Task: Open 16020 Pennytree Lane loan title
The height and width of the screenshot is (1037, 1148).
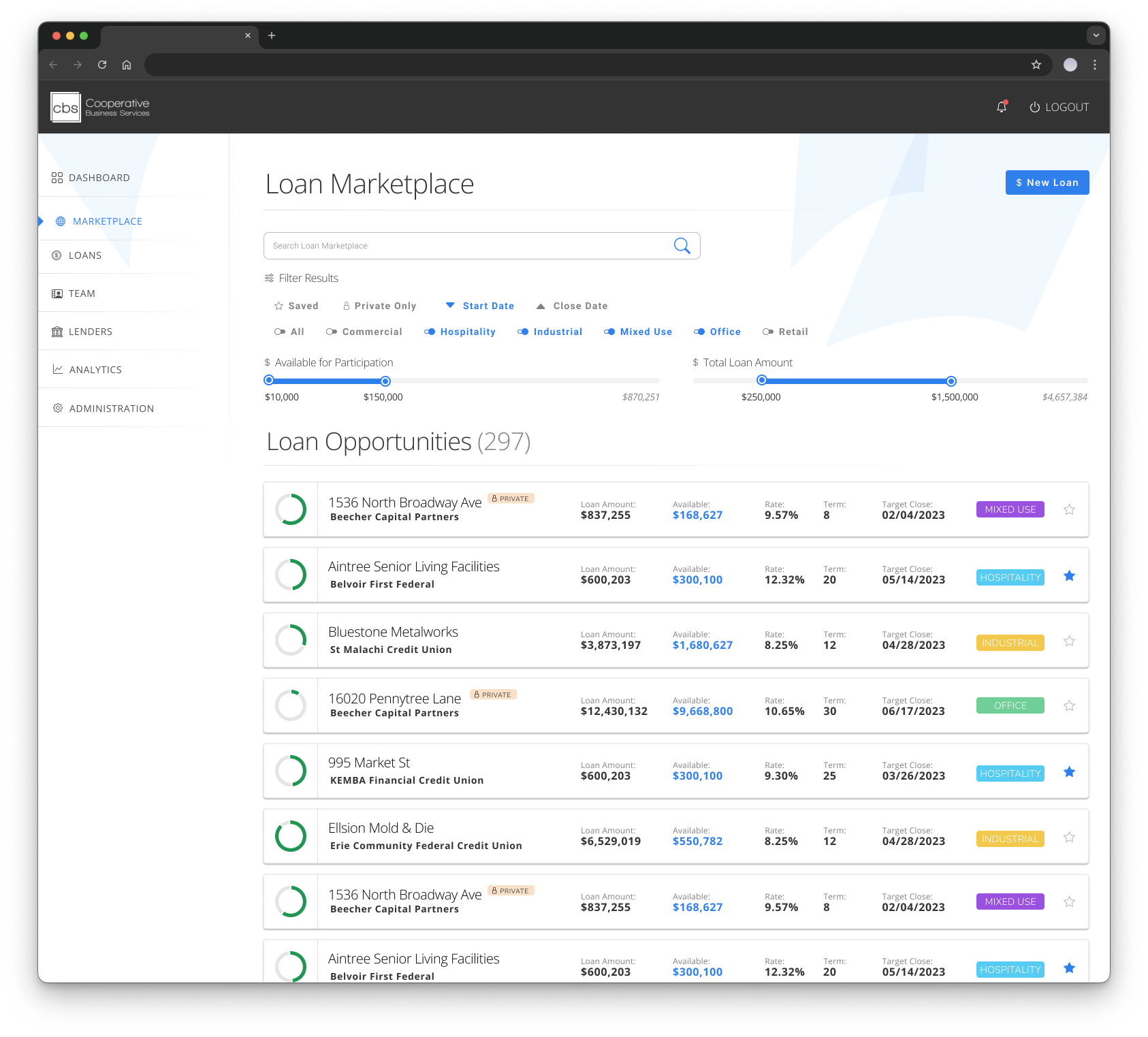Action: [x=394, y=699]
